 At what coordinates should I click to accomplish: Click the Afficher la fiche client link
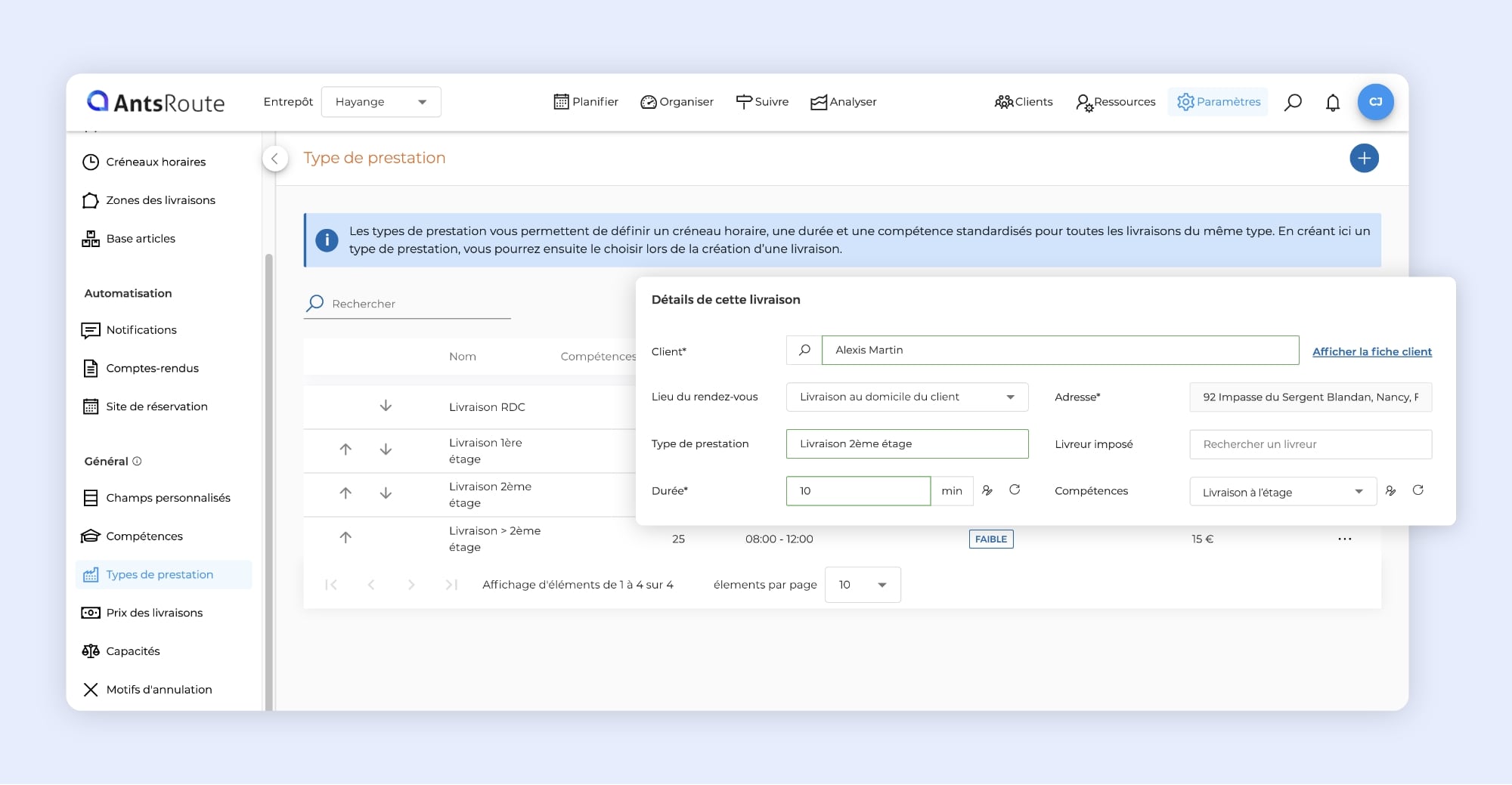(x=1371, y=351)
